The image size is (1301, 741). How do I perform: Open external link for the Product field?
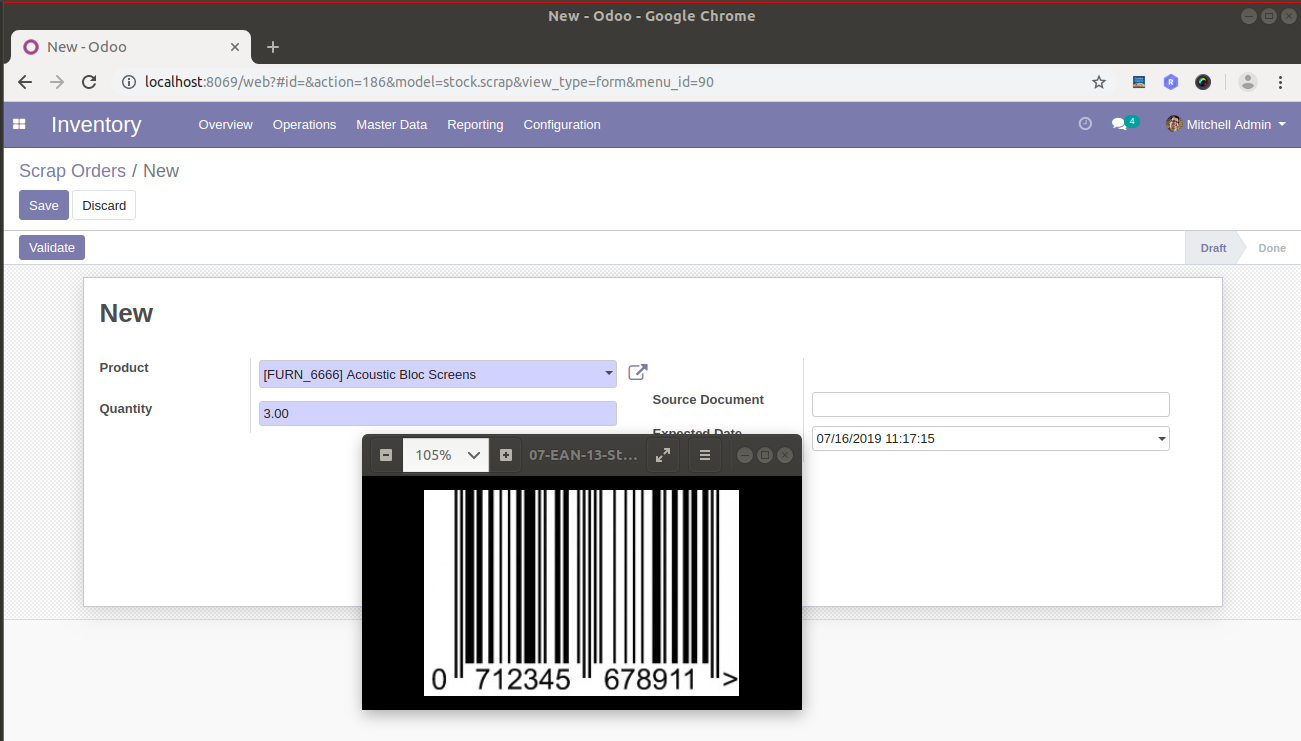tap(637, 373)
